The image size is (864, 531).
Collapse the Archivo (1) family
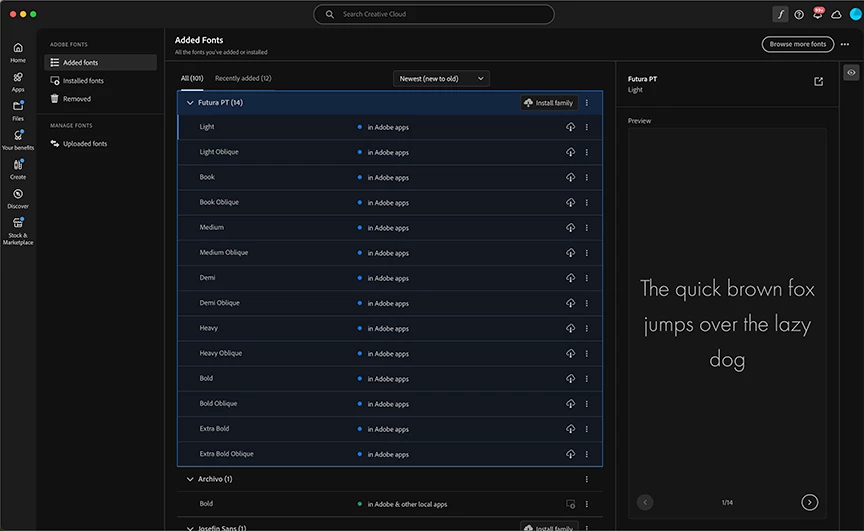pyautogui.click(x=190, y=479)
